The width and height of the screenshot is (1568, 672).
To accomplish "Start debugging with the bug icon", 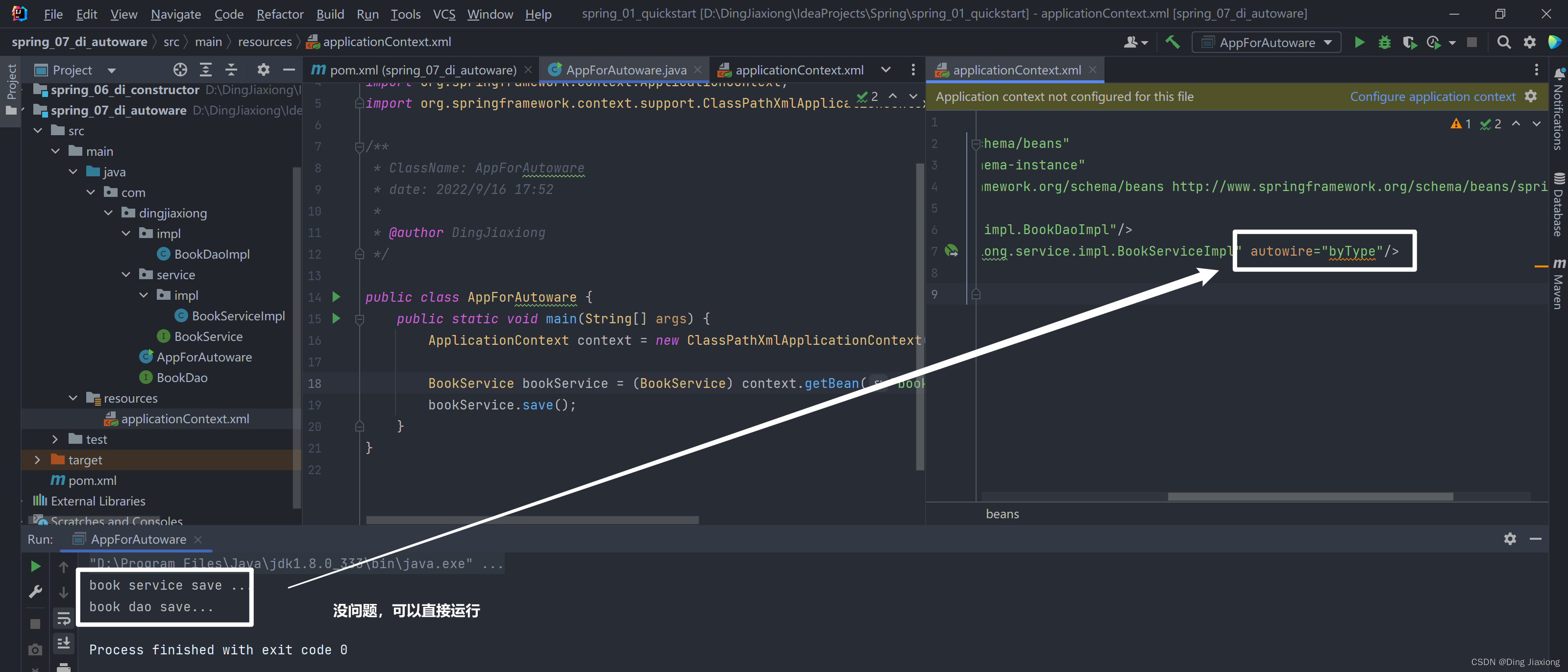I will pyautogui.click(x=1384, y=42).
